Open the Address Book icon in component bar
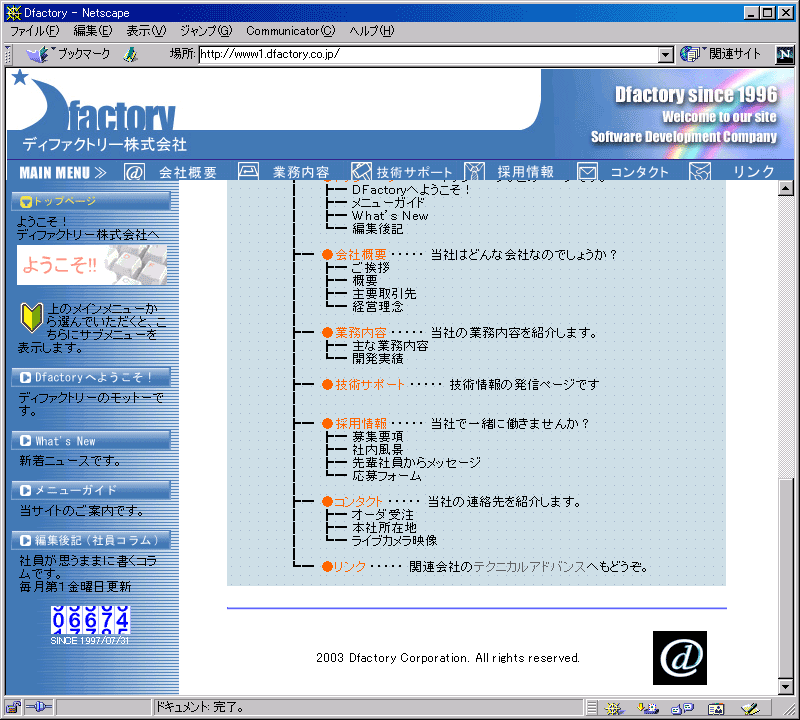 coord(716,708)
